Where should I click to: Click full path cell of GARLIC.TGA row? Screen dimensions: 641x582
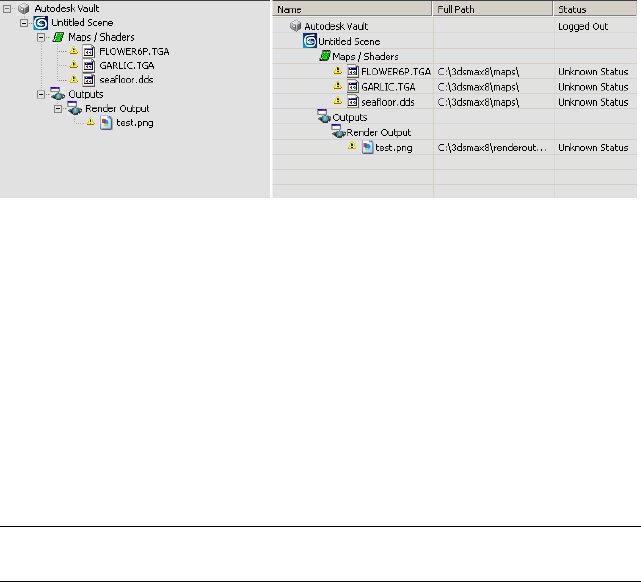(493, 87)
